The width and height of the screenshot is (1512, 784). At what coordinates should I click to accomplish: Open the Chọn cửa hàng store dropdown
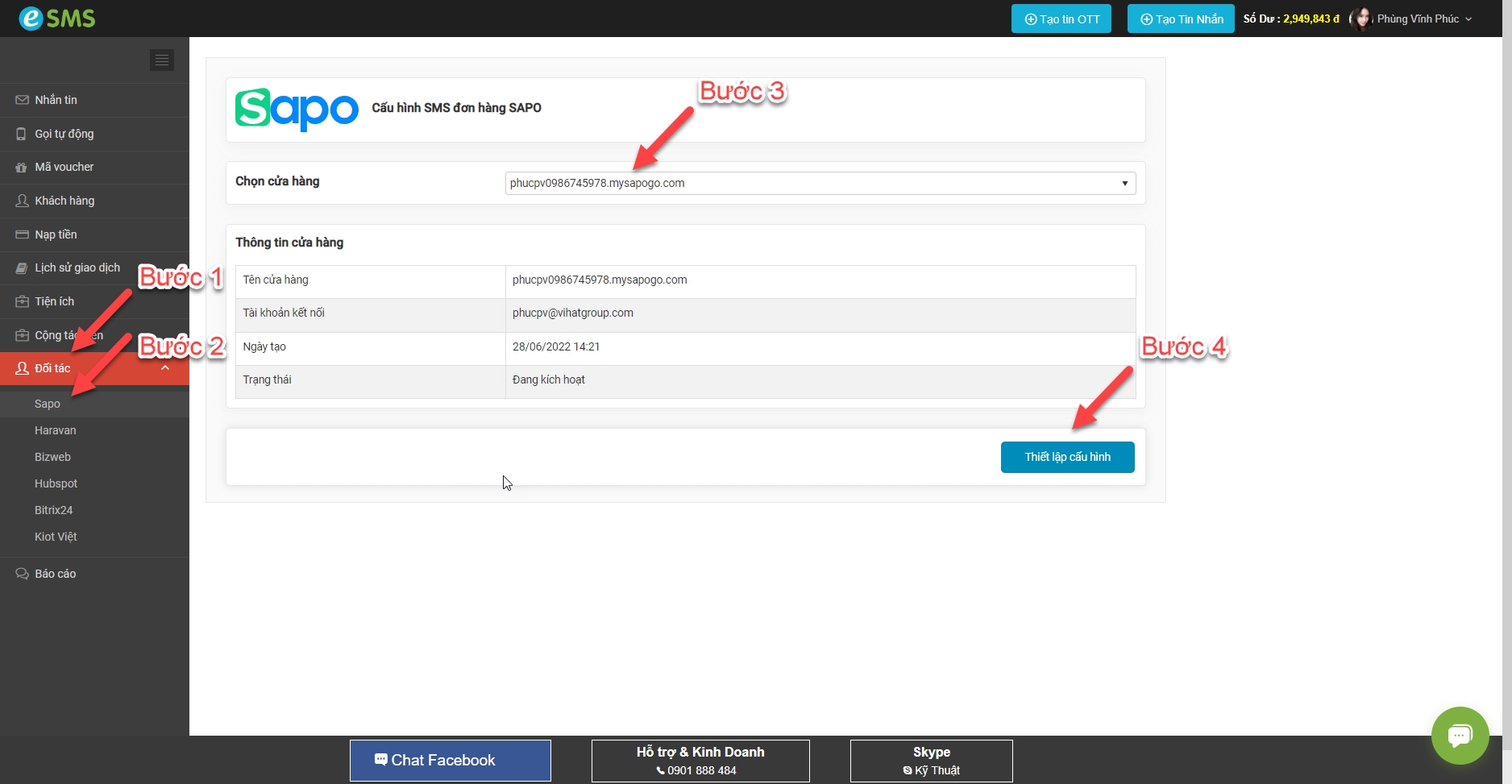(820, 183)
